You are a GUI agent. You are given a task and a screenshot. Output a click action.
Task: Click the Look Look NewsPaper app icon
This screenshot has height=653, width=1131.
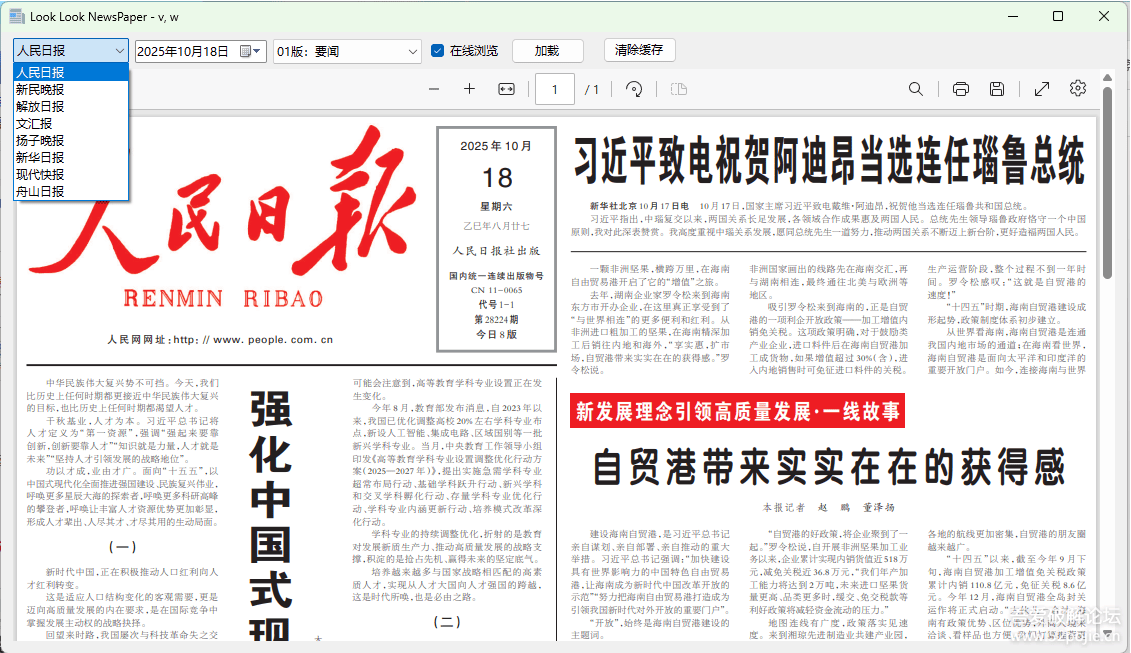[16, 16]
